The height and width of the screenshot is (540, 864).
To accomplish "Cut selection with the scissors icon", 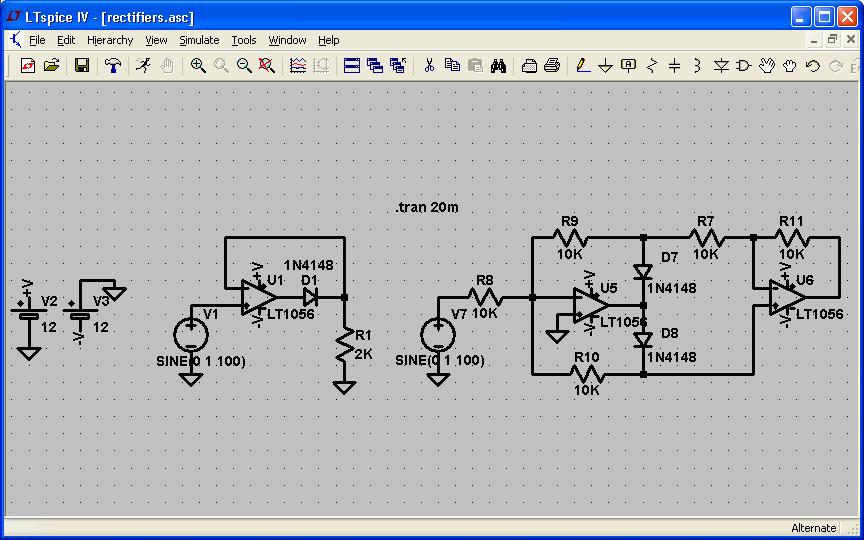I will click(x=429, y=66).
